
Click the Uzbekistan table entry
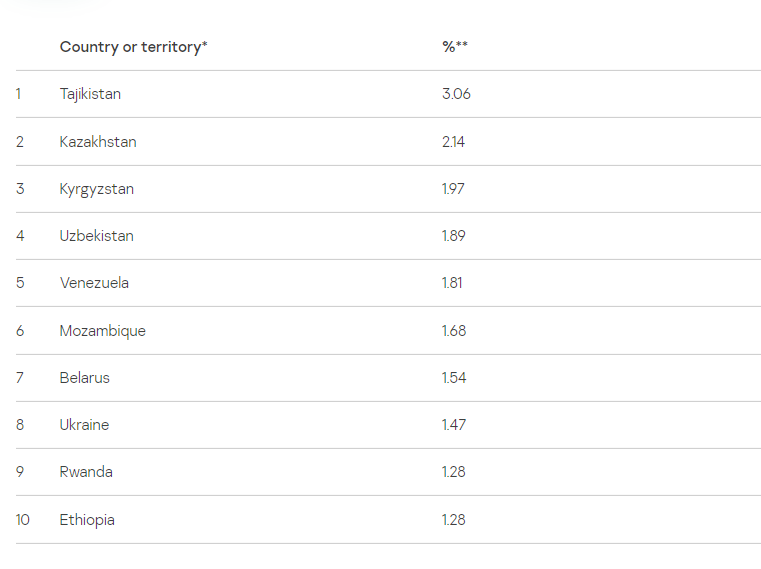click(96, 236)
